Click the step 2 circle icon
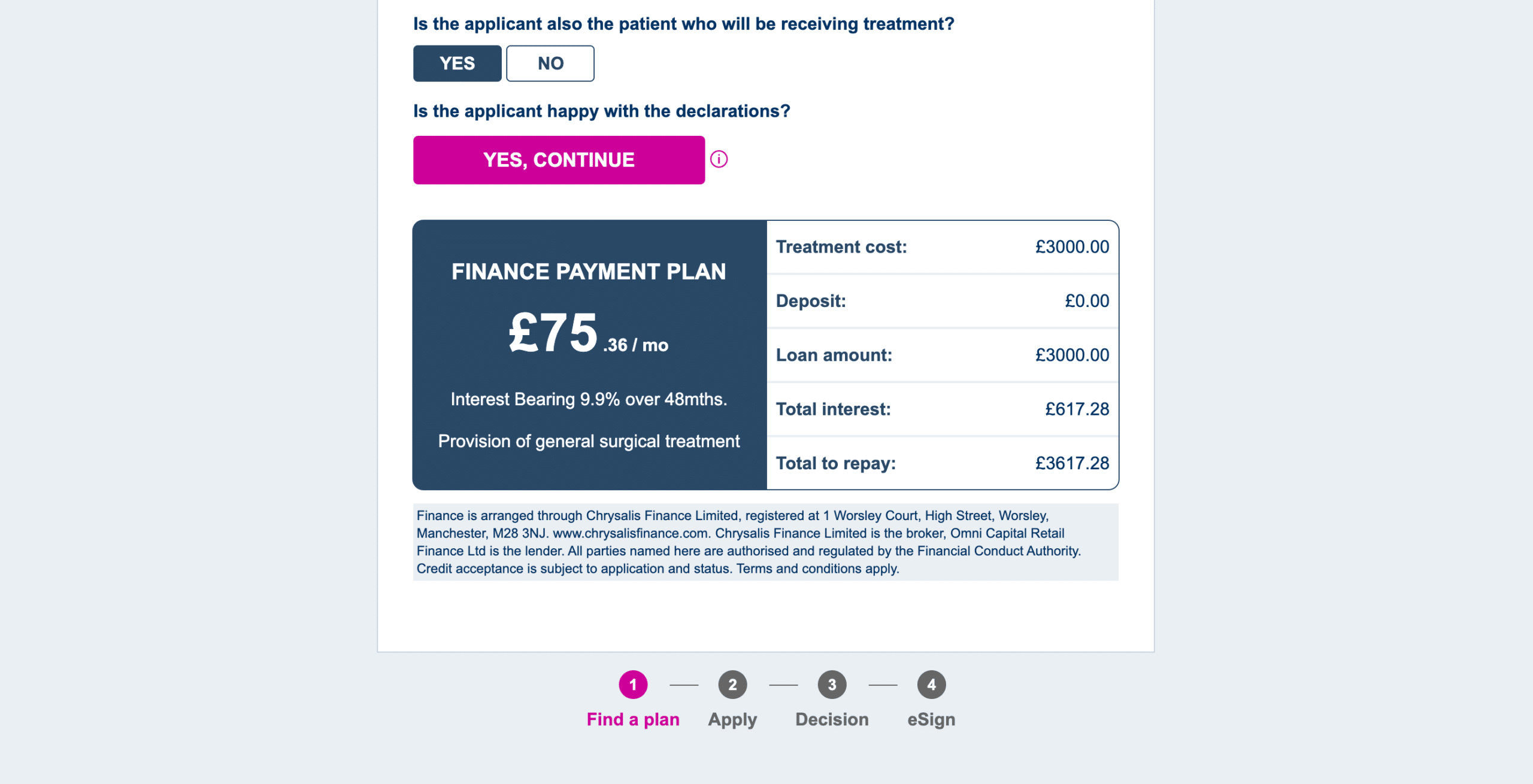The image size is (1533, 784). [732, 685]
